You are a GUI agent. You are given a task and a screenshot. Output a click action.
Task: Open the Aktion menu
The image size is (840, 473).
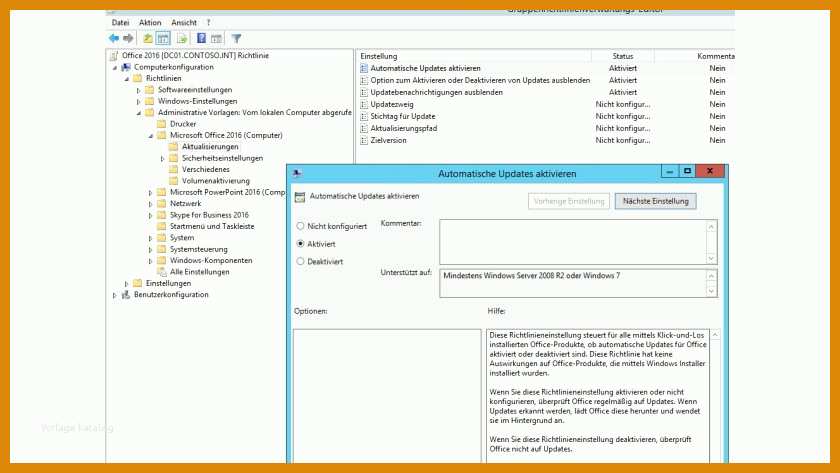150,22
